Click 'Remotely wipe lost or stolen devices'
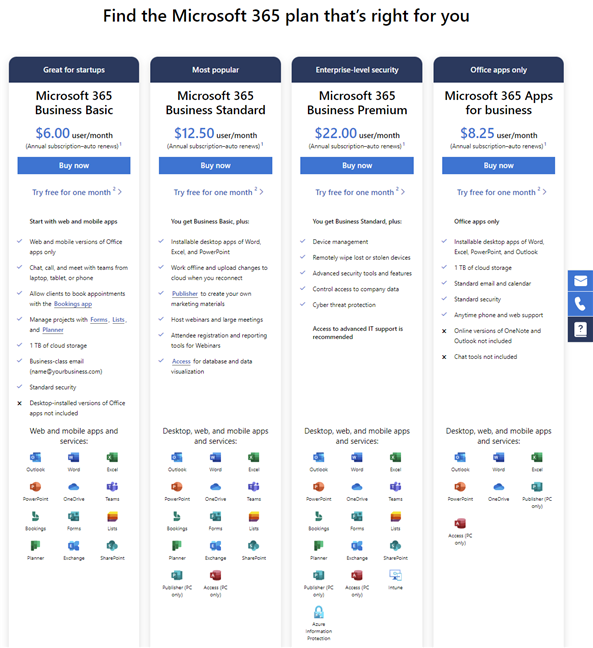Screen dimensions: 593x648 [x=362, y=257]
